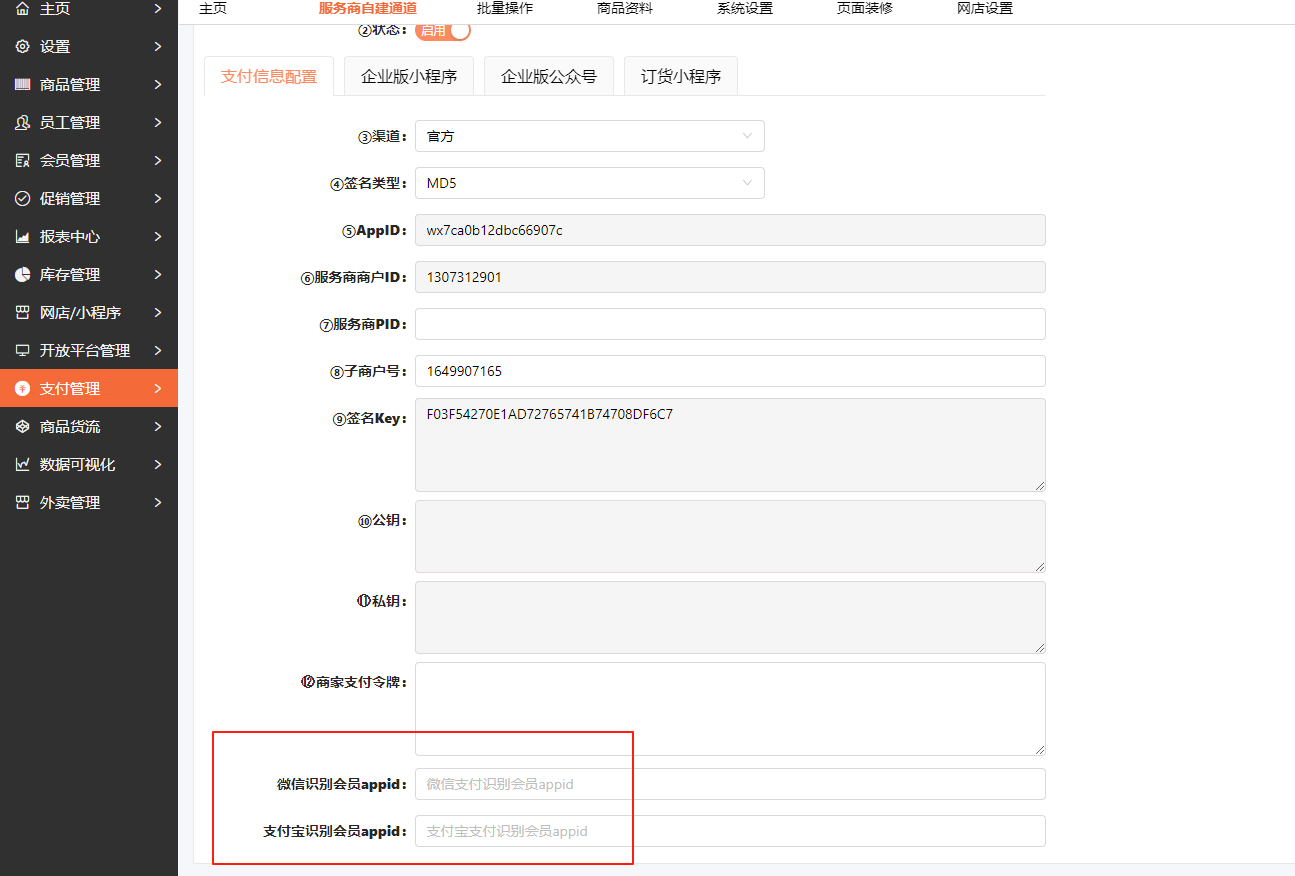This screenshot has height=876, width=1295.
Task: Expand the 网店/小程序 sidebar chevron
Action: (158, 312)
